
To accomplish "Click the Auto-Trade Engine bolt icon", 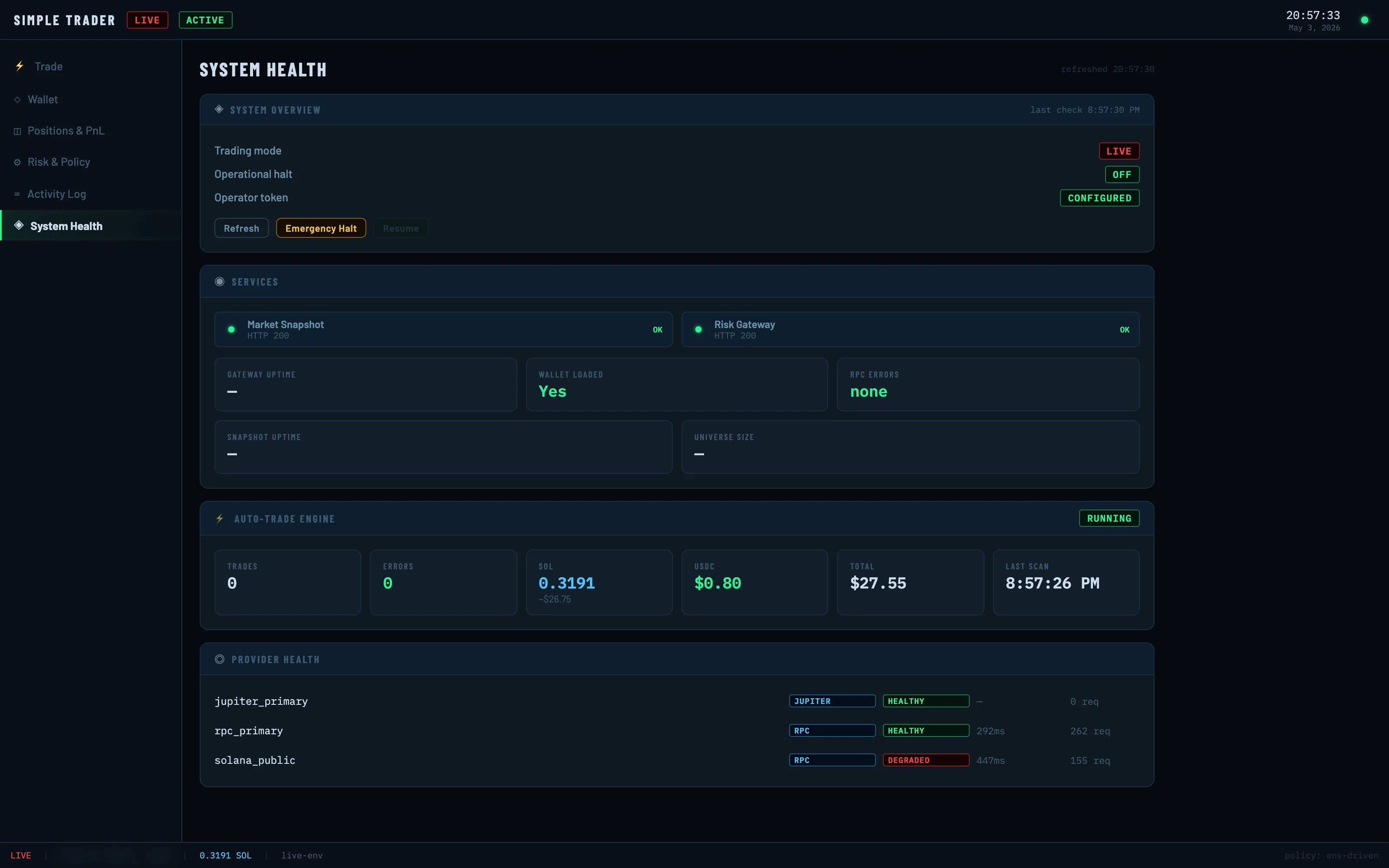I will (x=220, y=518).
